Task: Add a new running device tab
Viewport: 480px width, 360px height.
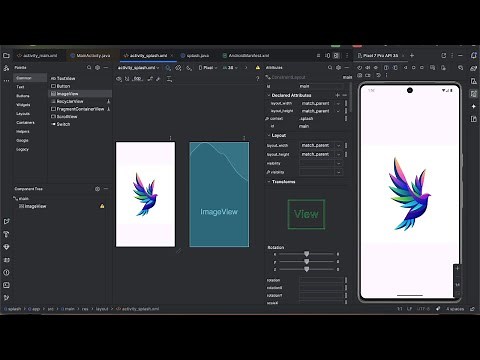Action: click(412, 55)
